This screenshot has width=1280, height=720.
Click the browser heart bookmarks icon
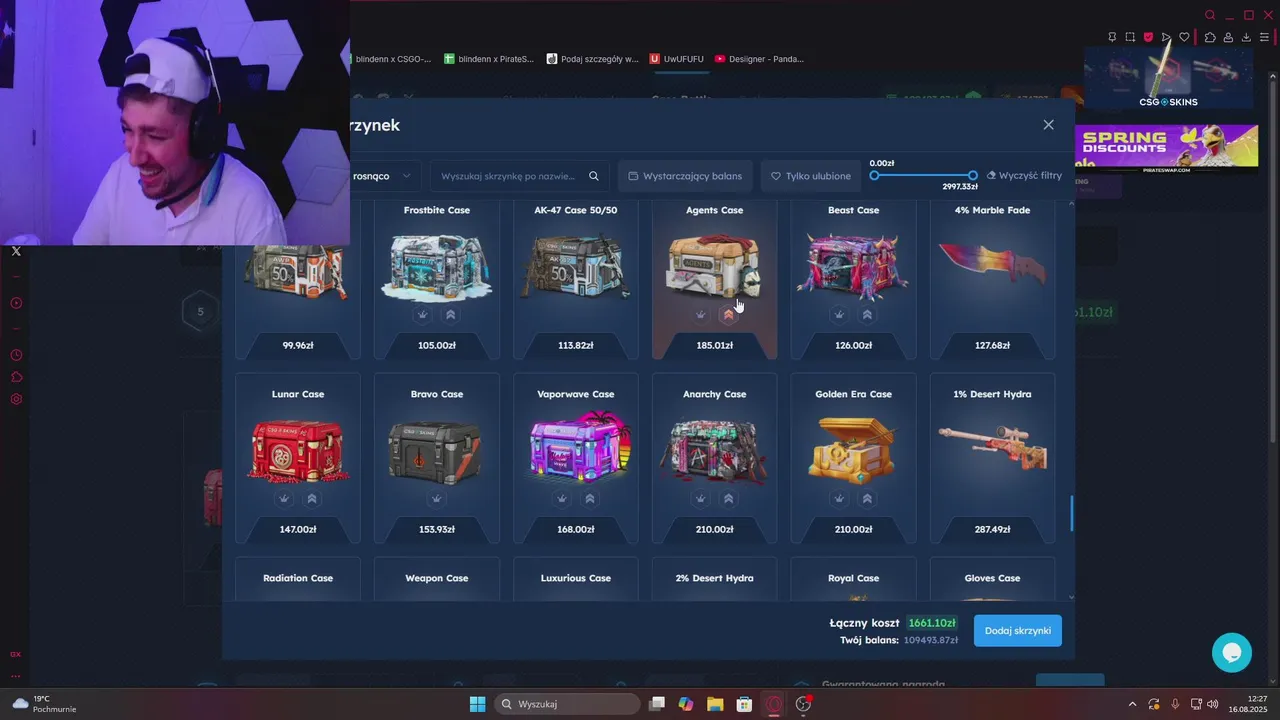click(1184, 37)
